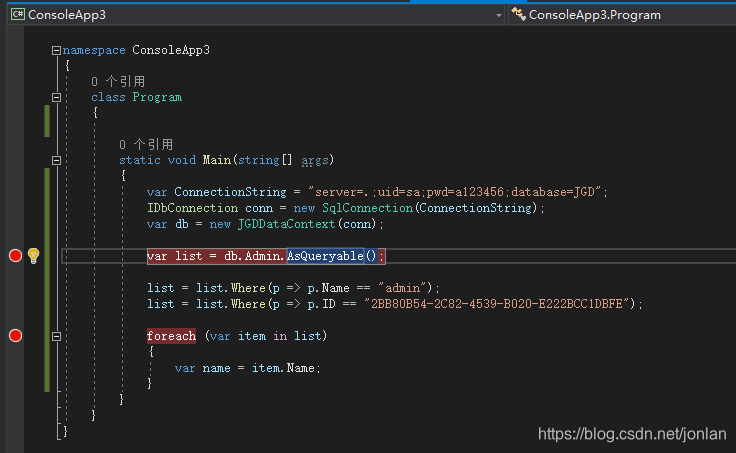Open the 0 references lens above class Program
The height and width of the screenshot is (453, 736).
[x=118, y=82]
